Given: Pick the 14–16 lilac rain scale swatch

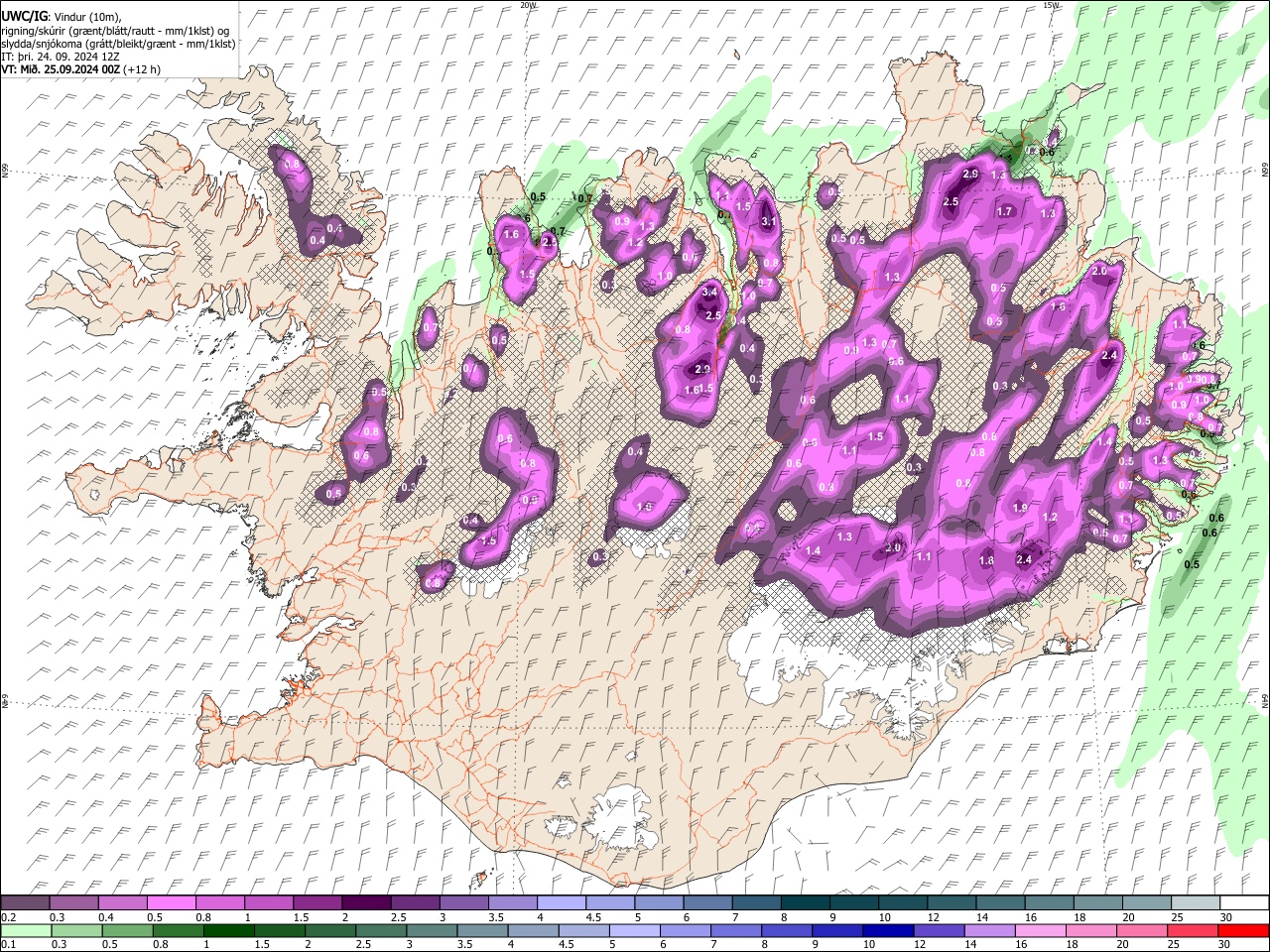Looking at the screenshot, I should pos(989,930).
